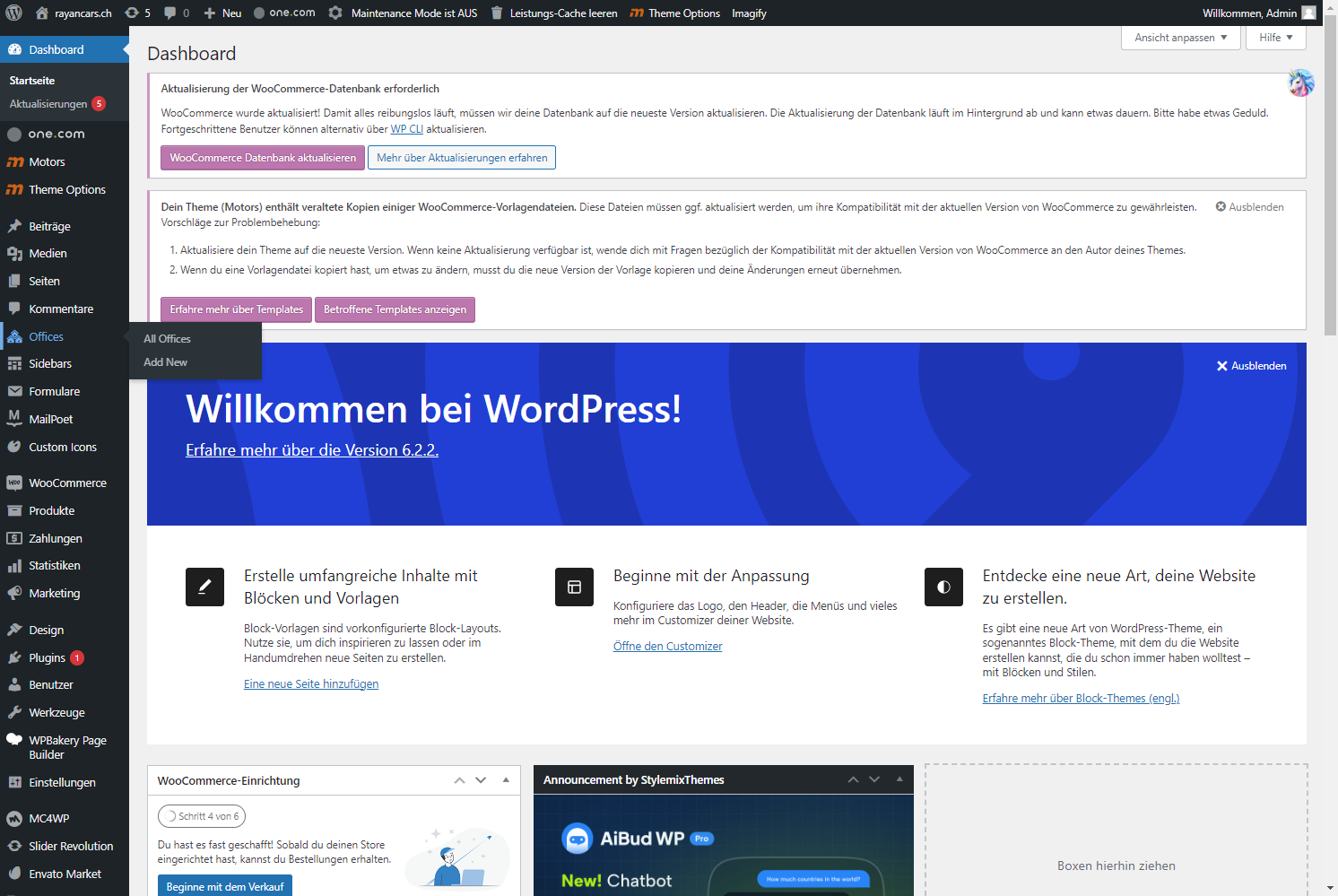Viewport: 1338px width, 896px height.
Task: Dismiss the welcome panel with Ausblenden
Action: 1251,366
